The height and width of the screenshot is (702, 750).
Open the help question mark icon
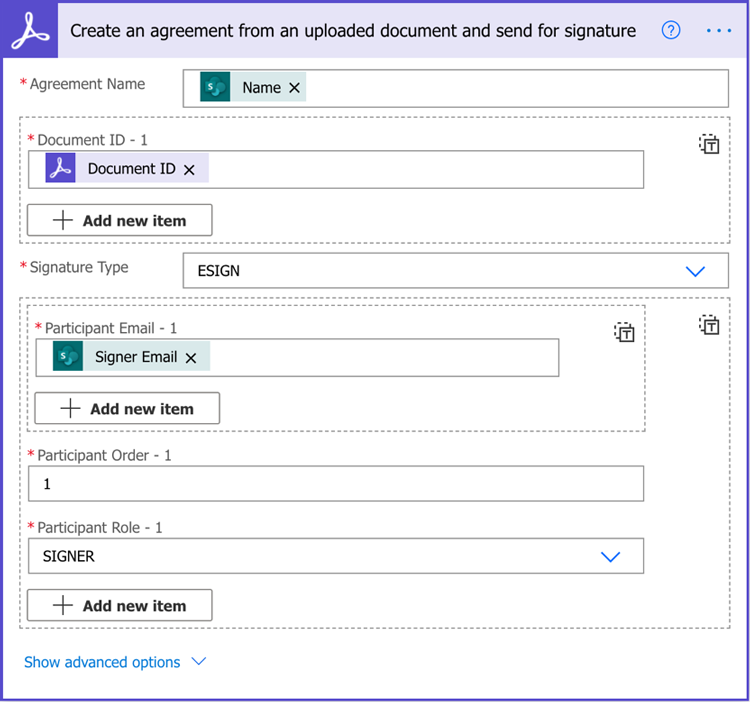[x=671, y=31]
